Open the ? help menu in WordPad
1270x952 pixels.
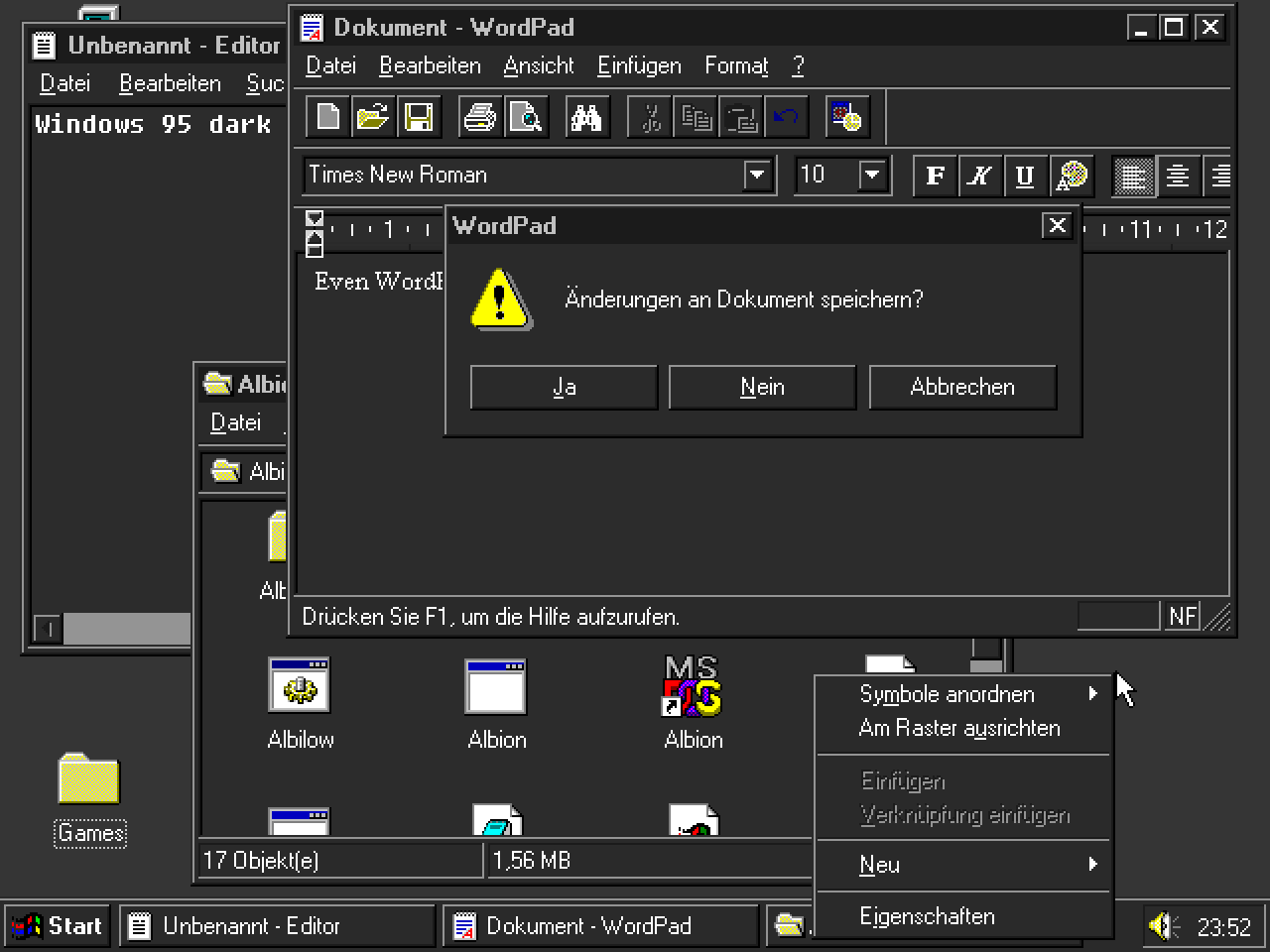click(799, 65)
